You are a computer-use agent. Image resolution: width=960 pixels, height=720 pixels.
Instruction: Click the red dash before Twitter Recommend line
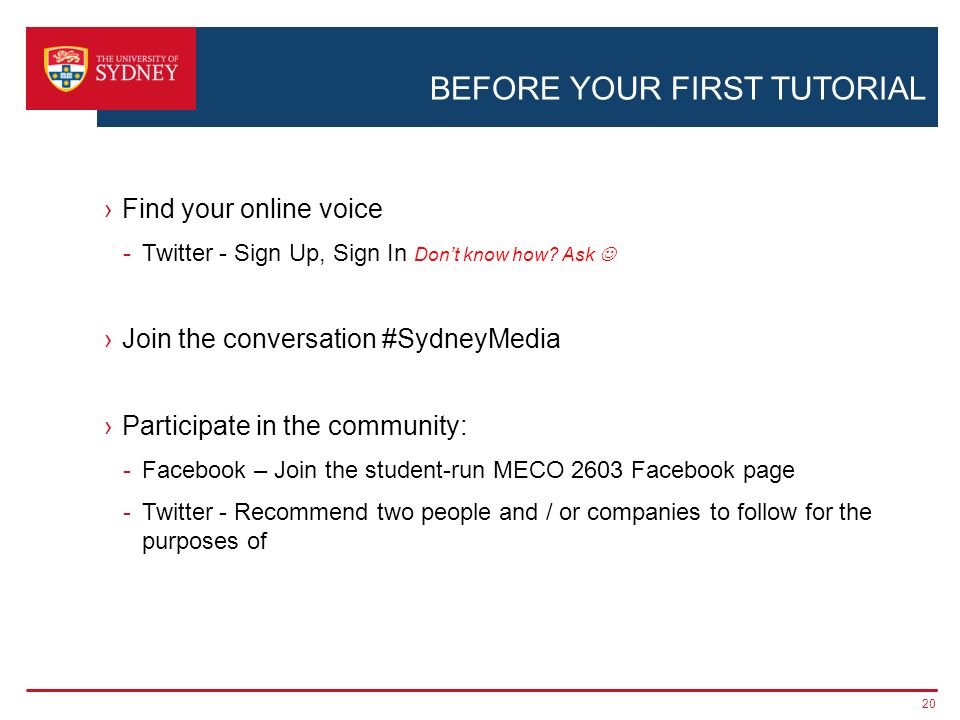coord(127,513)
